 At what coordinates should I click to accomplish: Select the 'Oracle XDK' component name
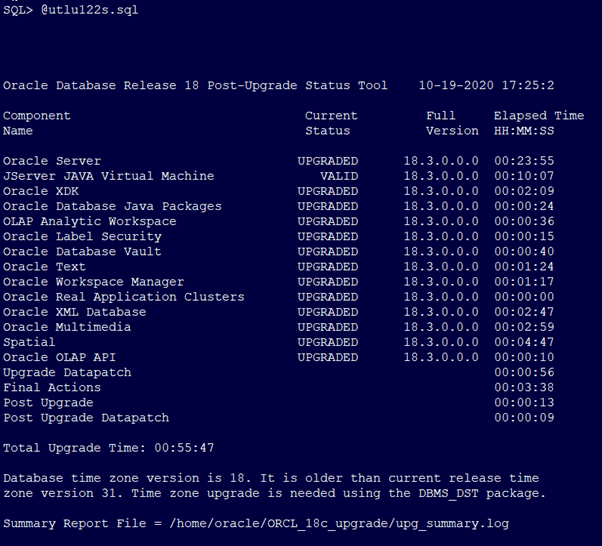pos(41,191)
